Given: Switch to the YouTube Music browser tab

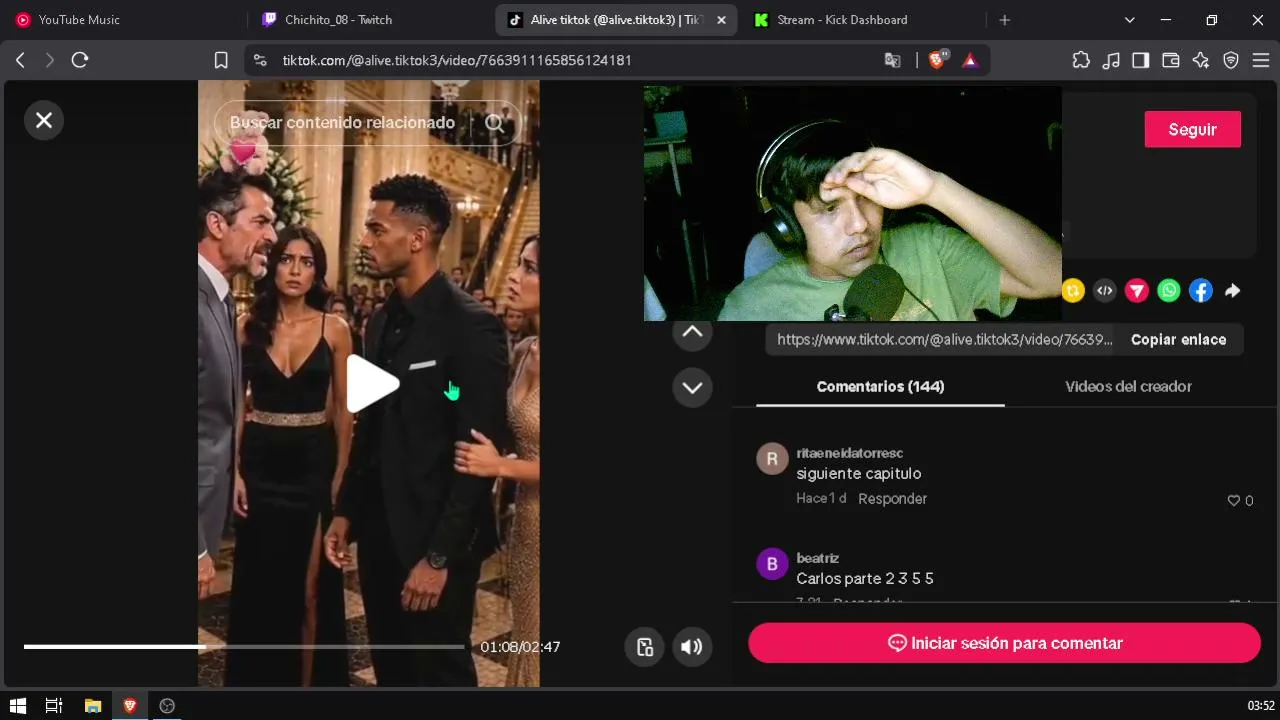Looking at the screenshot, I should (120, 20).
